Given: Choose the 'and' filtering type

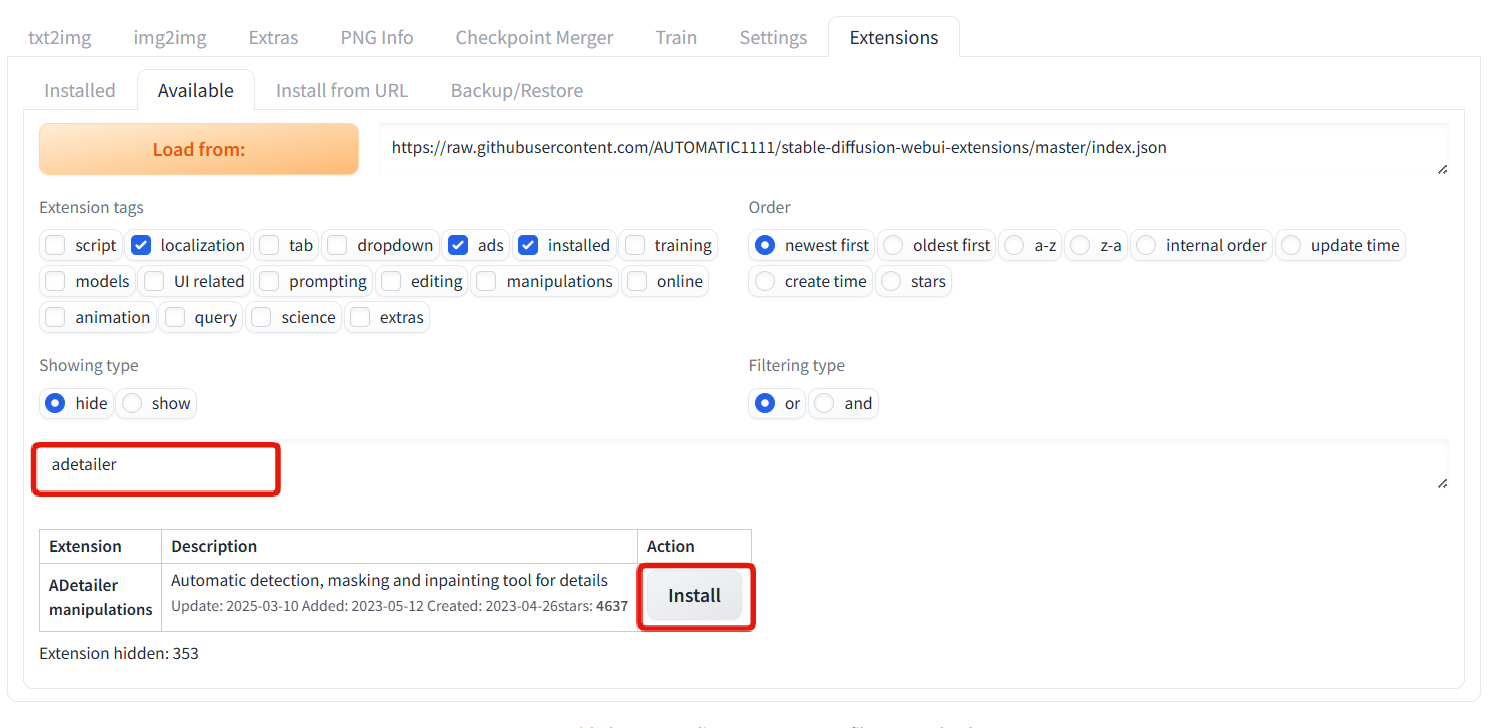Looking at the screenshot, I should pyautogui.click(x=824, y=403).
